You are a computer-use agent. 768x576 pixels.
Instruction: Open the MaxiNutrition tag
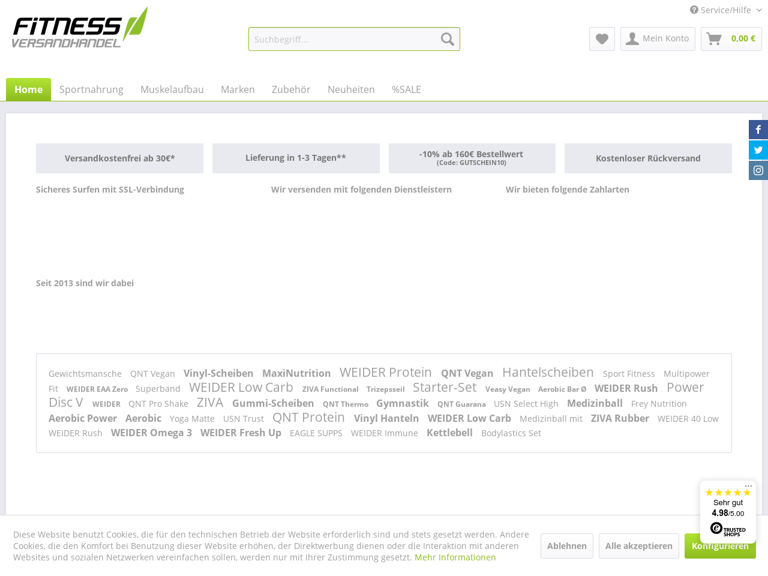(296, 373)
